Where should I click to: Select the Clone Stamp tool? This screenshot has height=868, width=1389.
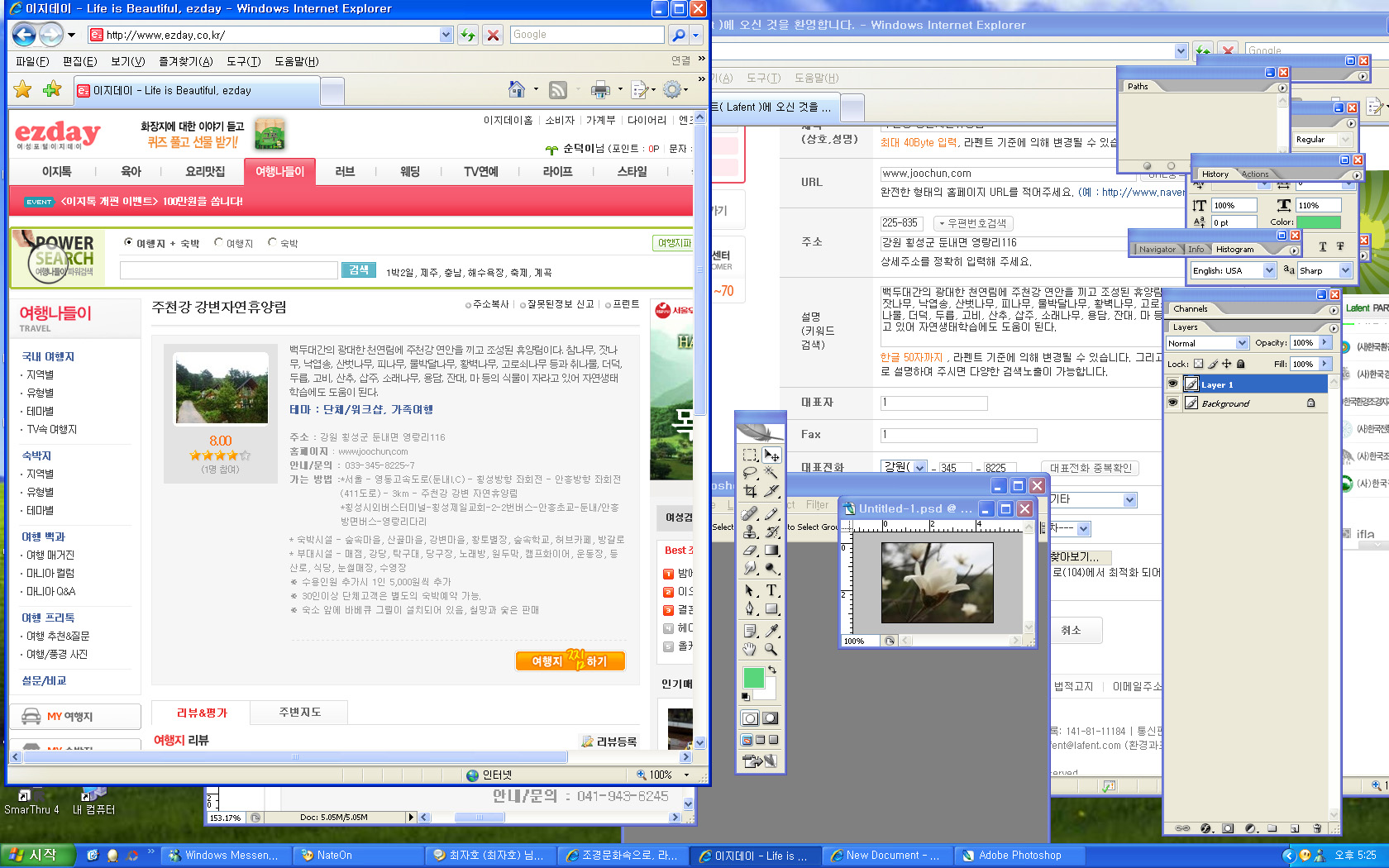click(750, 532)
